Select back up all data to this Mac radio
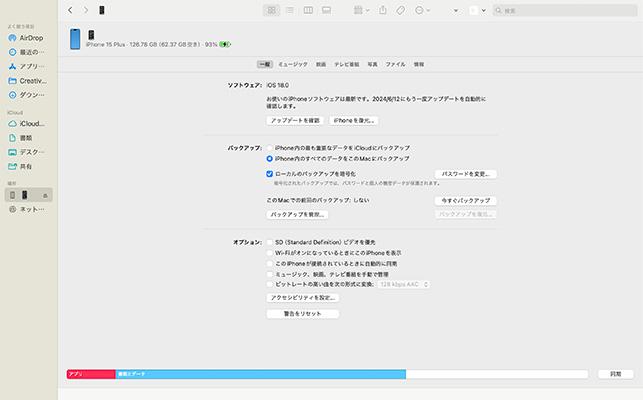The height and width of the screenshot is (400, 643). pyautogui.click(x=269, y=158)
